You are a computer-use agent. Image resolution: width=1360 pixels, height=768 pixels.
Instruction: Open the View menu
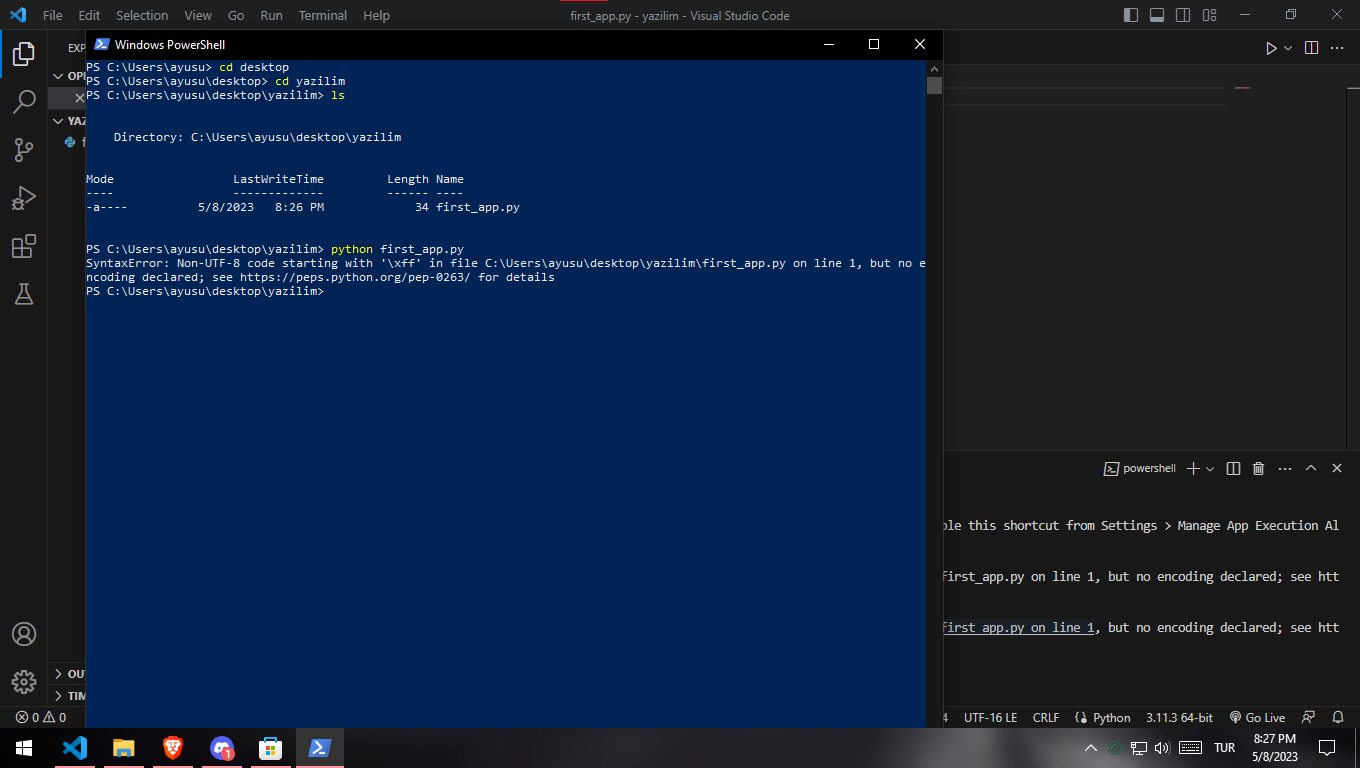[198, 15]
